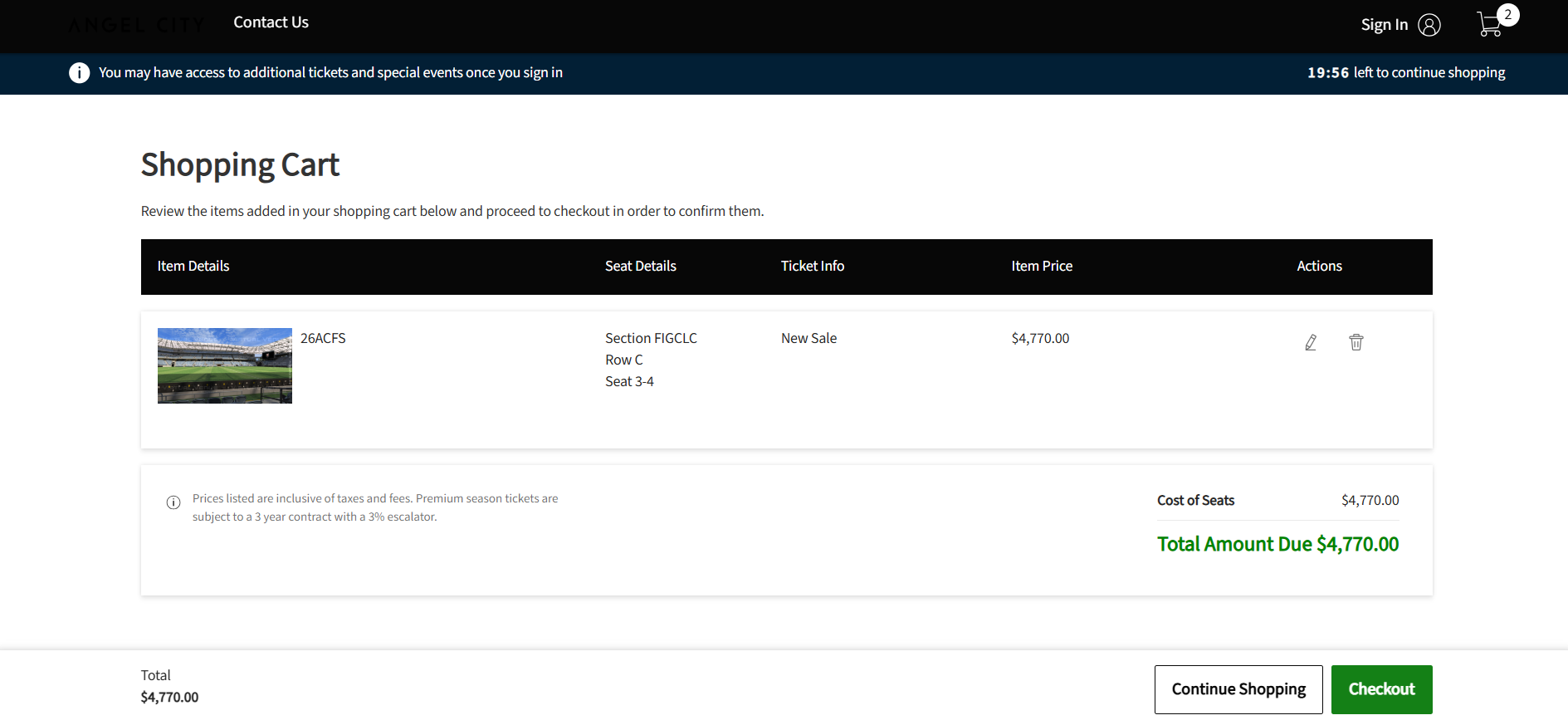Viewport: 1568px width, 725px height.
Task: Open the shopping cart icon
Action: click(1489, 25)
